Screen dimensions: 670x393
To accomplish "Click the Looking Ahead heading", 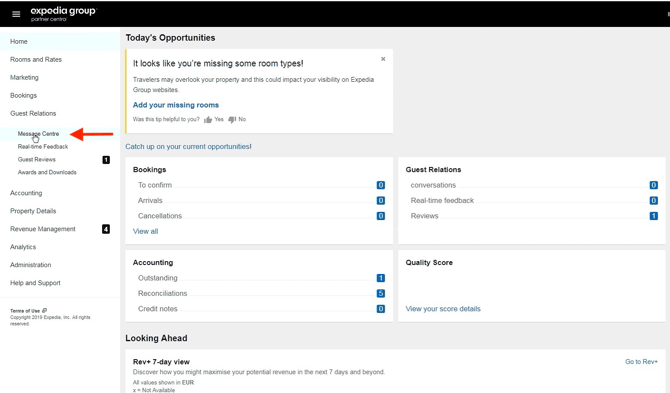I will coord(156,338).
